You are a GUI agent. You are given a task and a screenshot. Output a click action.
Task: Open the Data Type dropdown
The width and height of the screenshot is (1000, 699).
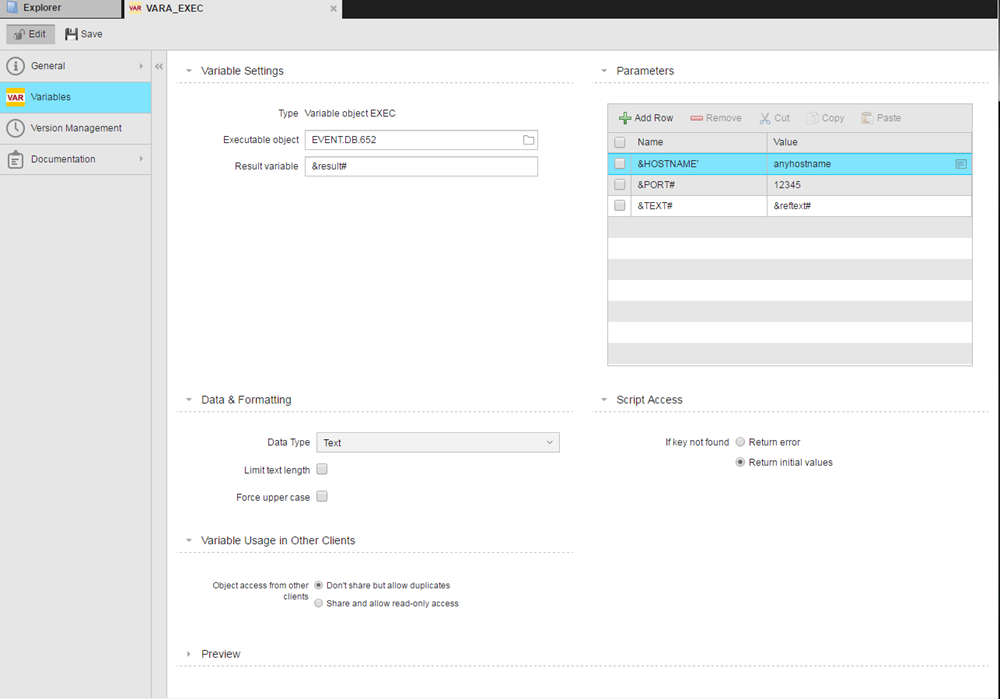click(x=438, y=443)
